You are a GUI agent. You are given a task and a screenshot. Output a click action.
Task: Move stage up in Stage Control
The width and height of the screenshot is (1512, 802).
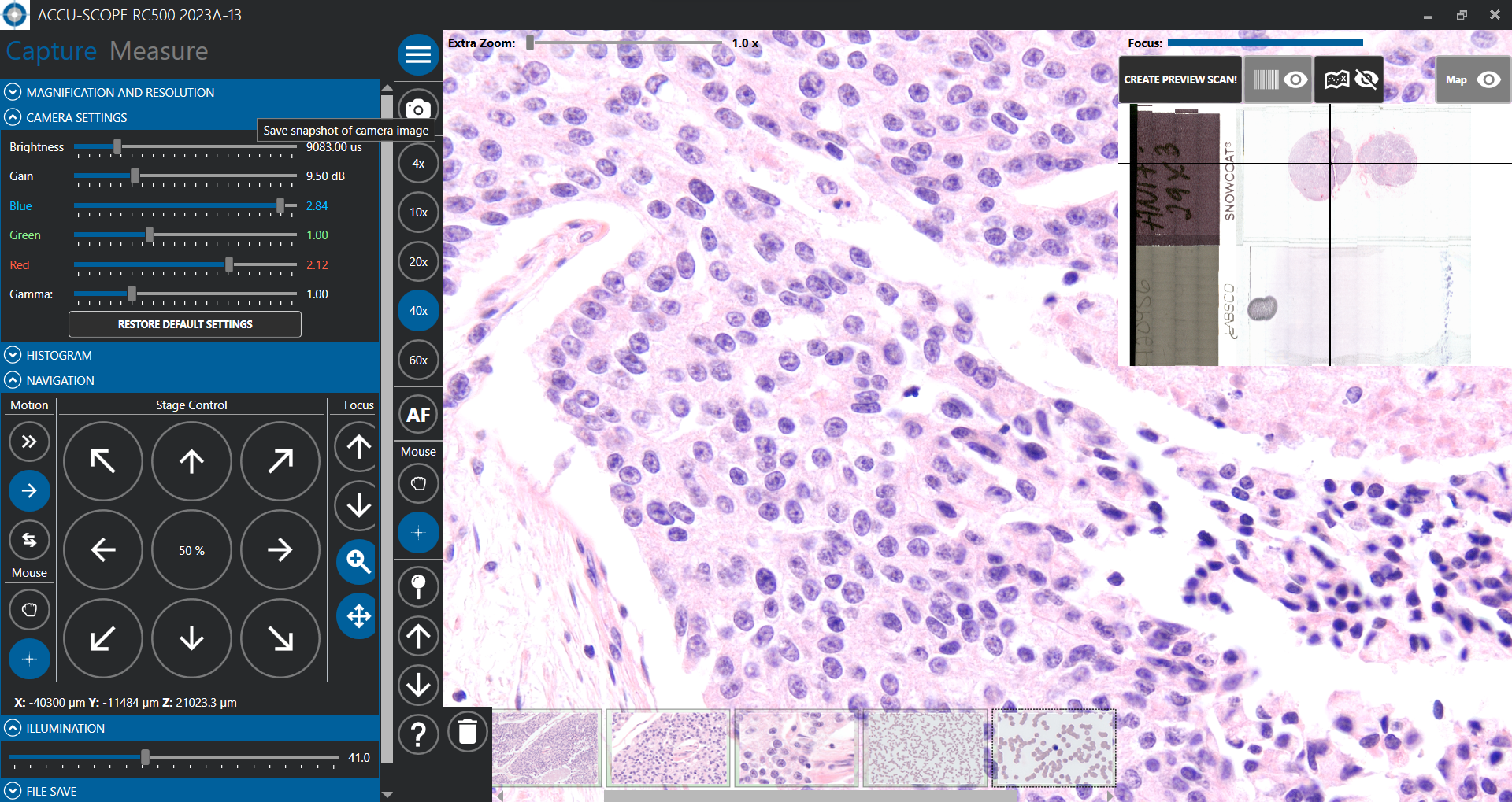coord(191,461)
